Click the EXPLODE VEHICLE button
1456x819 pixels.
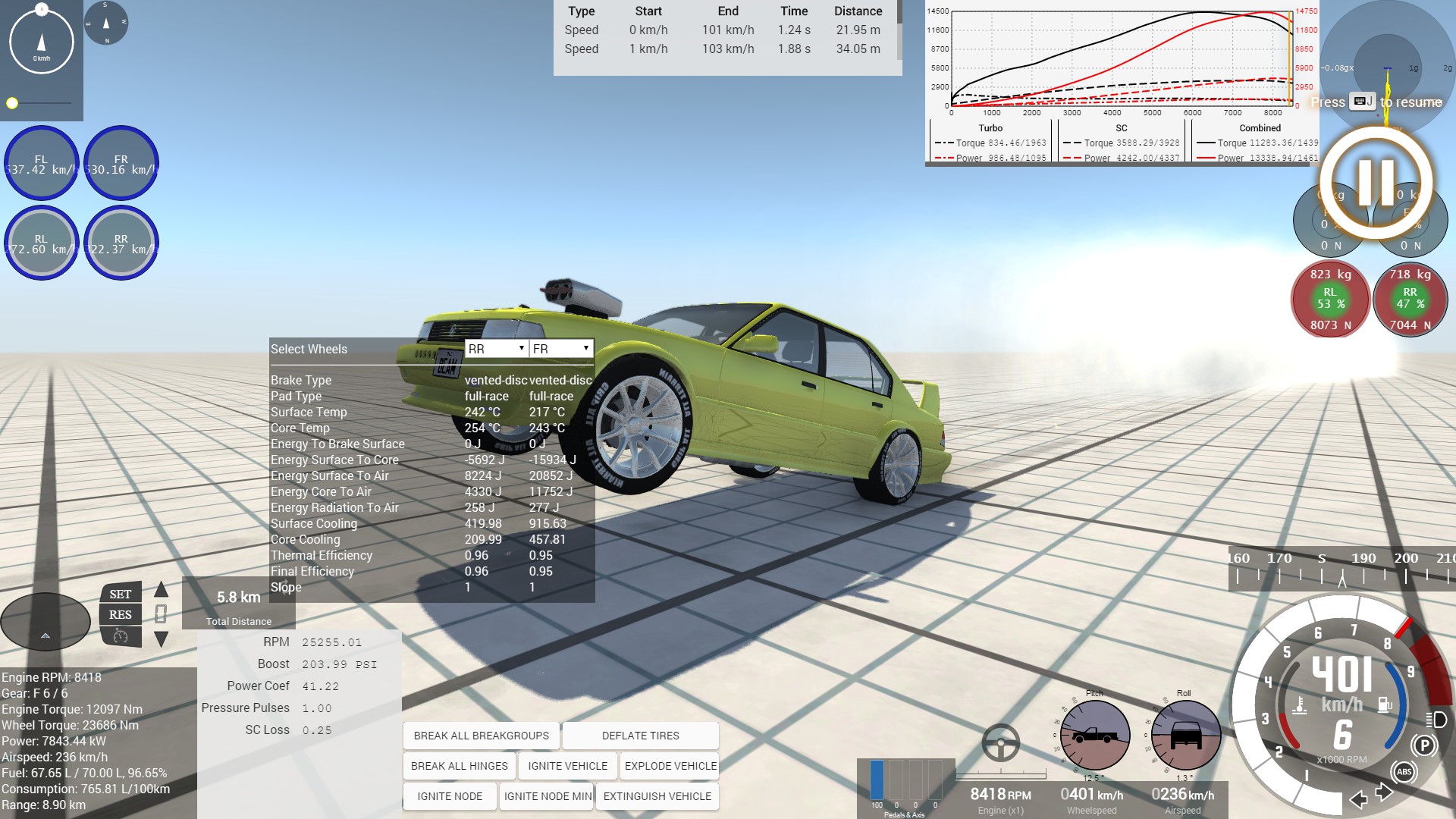click(670, 766)
